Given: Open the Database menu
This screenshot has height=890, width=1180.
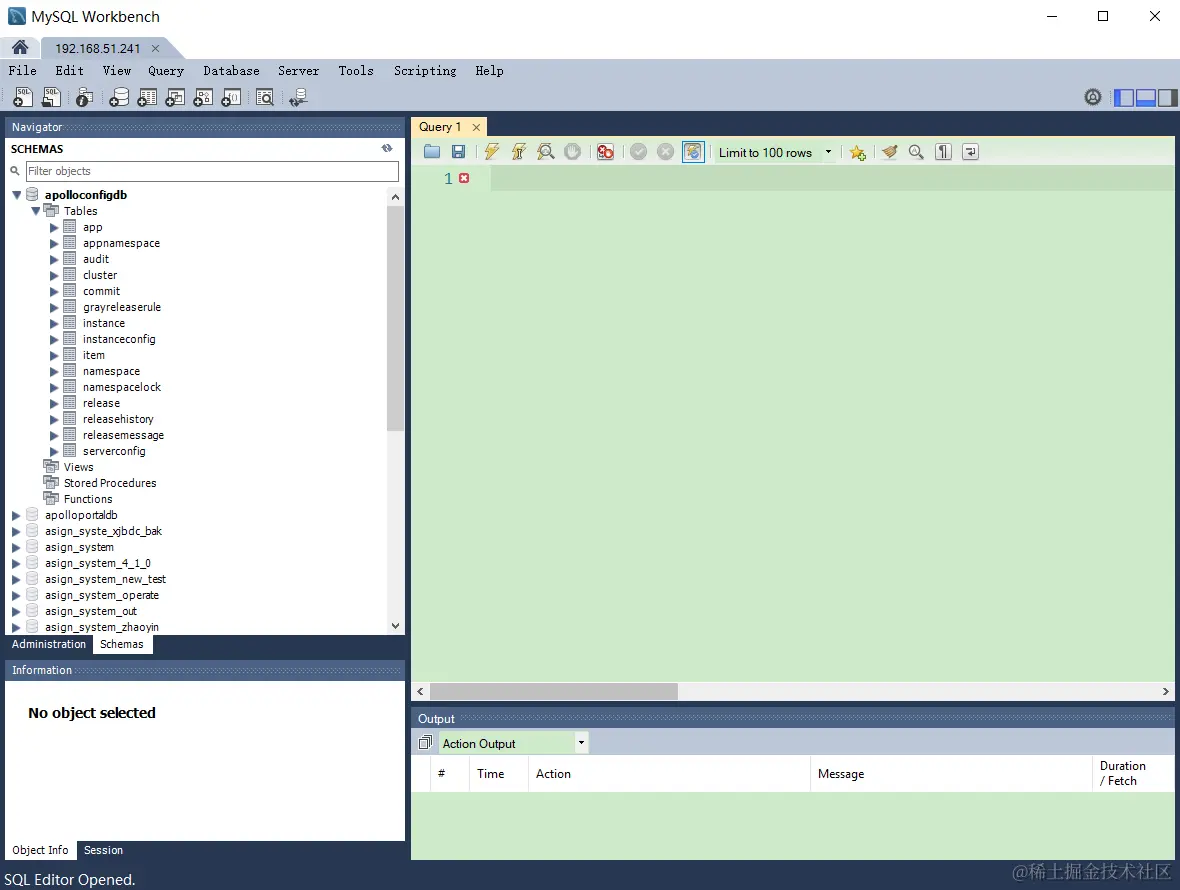Looking at the screenshot, I should (231, 71).
